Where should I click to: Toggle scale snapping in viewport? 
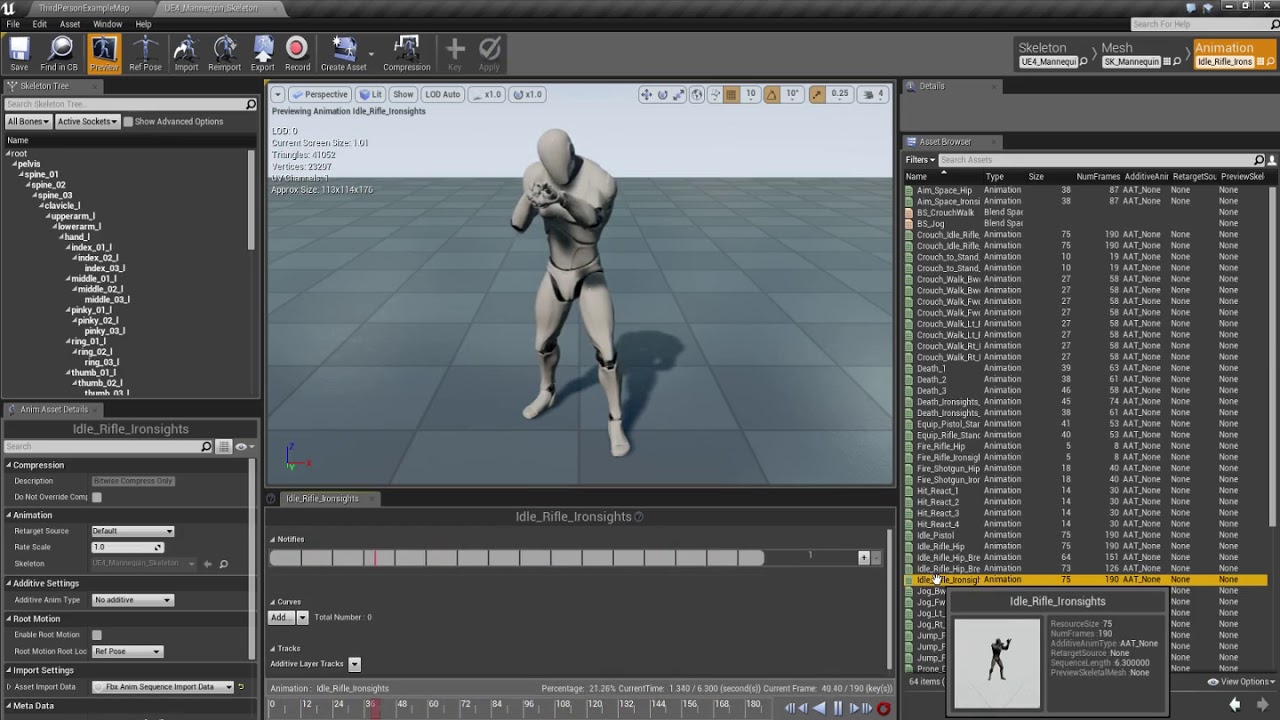[x=817, y=94]
